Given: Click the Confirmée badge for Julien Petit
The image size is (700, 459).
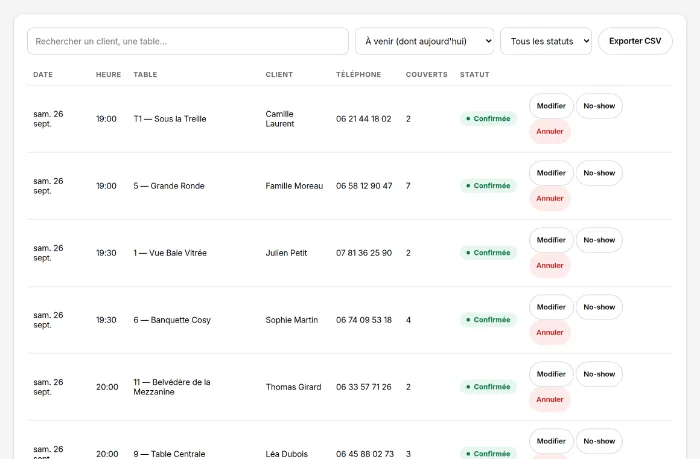Looking at the screenshot, I should pos(488,253).
